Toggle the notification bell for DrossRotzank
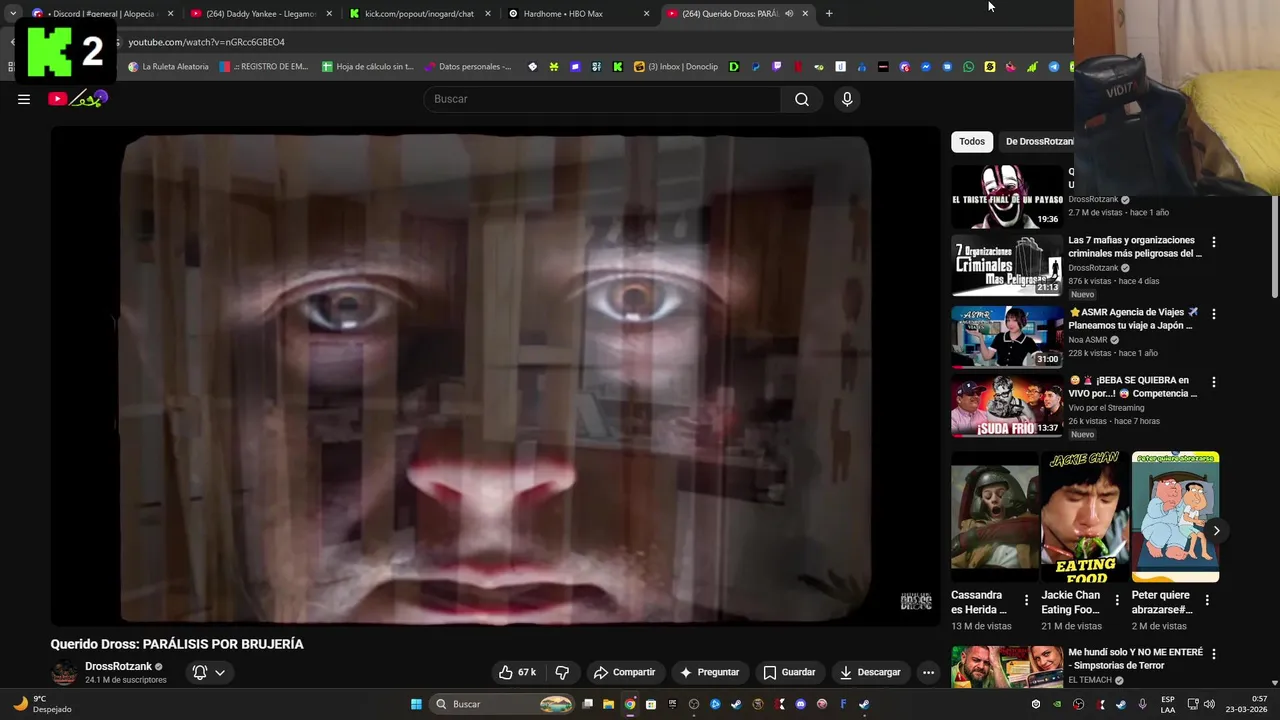The image size is (1280, 720). (199, 672)
